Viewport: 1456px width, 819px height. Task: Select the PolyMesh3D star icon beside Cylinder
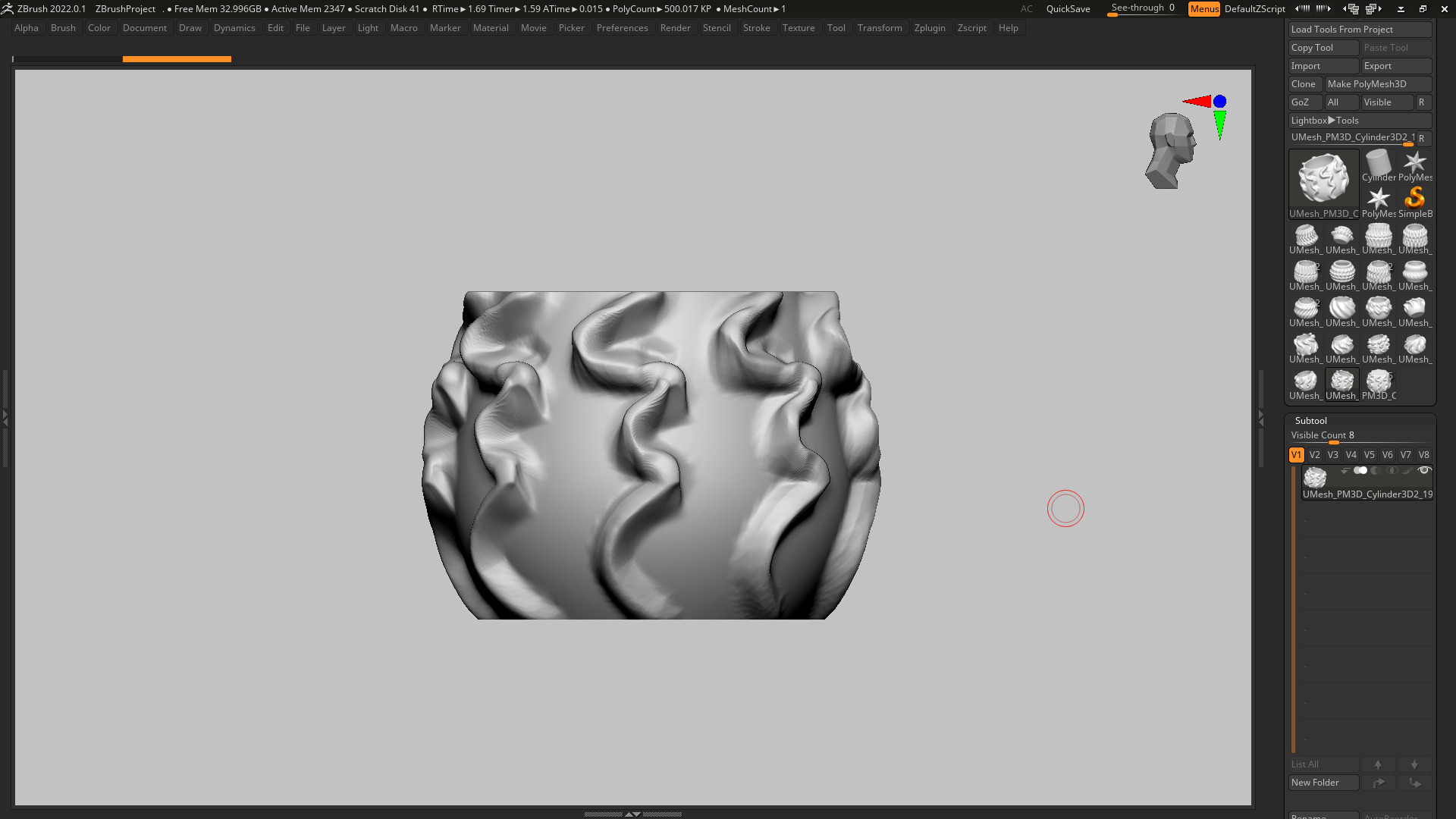coord(1414,165)
